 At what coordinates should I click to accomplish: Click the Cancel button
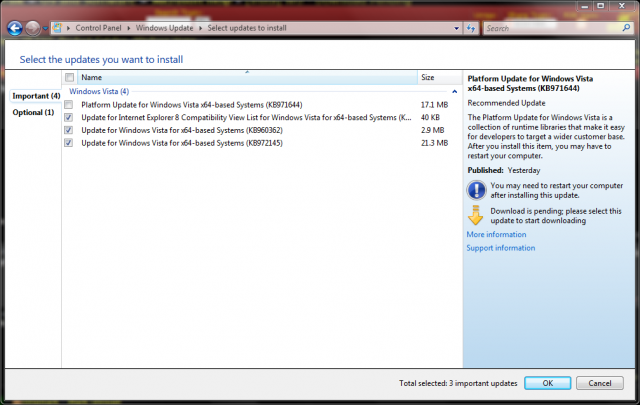[x=600, y=383]
